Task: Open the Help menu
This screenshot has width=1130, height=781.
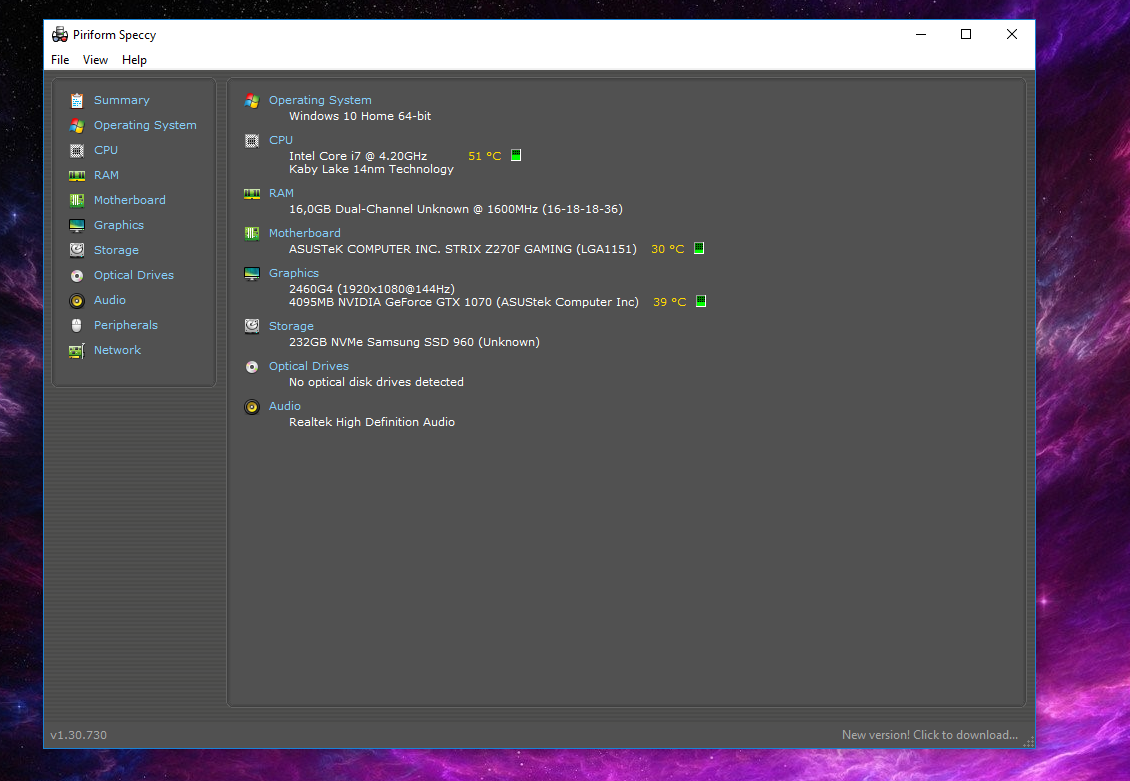Action: [134, 59]
